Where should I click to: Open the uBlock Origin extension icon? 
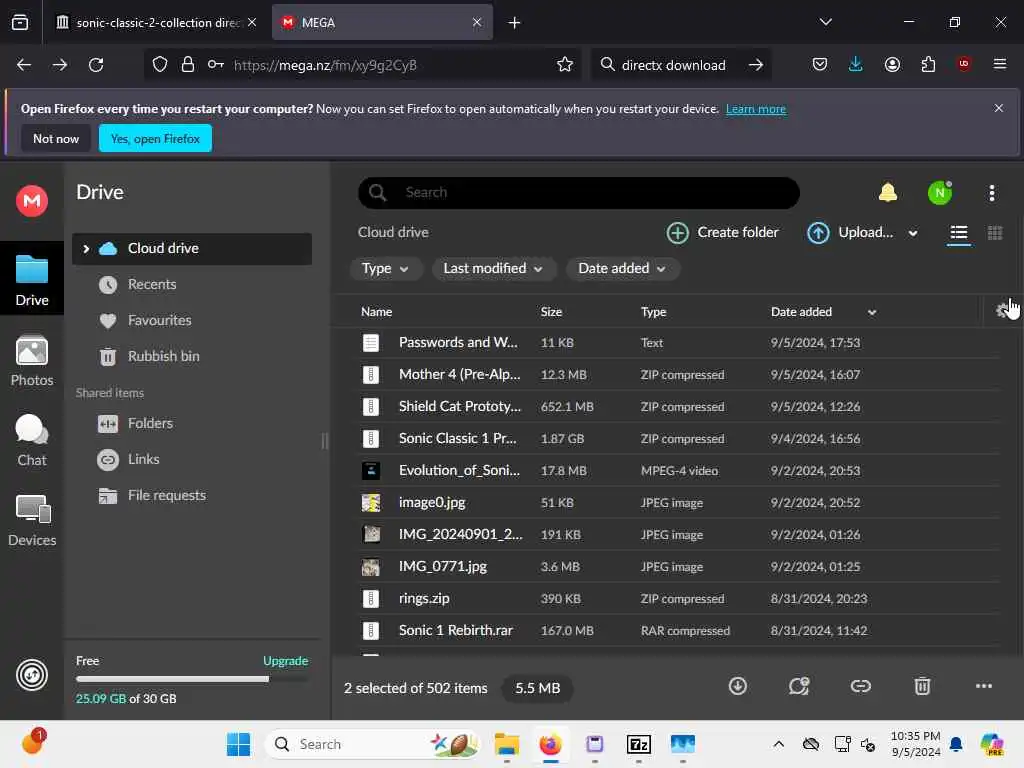tap(964, 64)
